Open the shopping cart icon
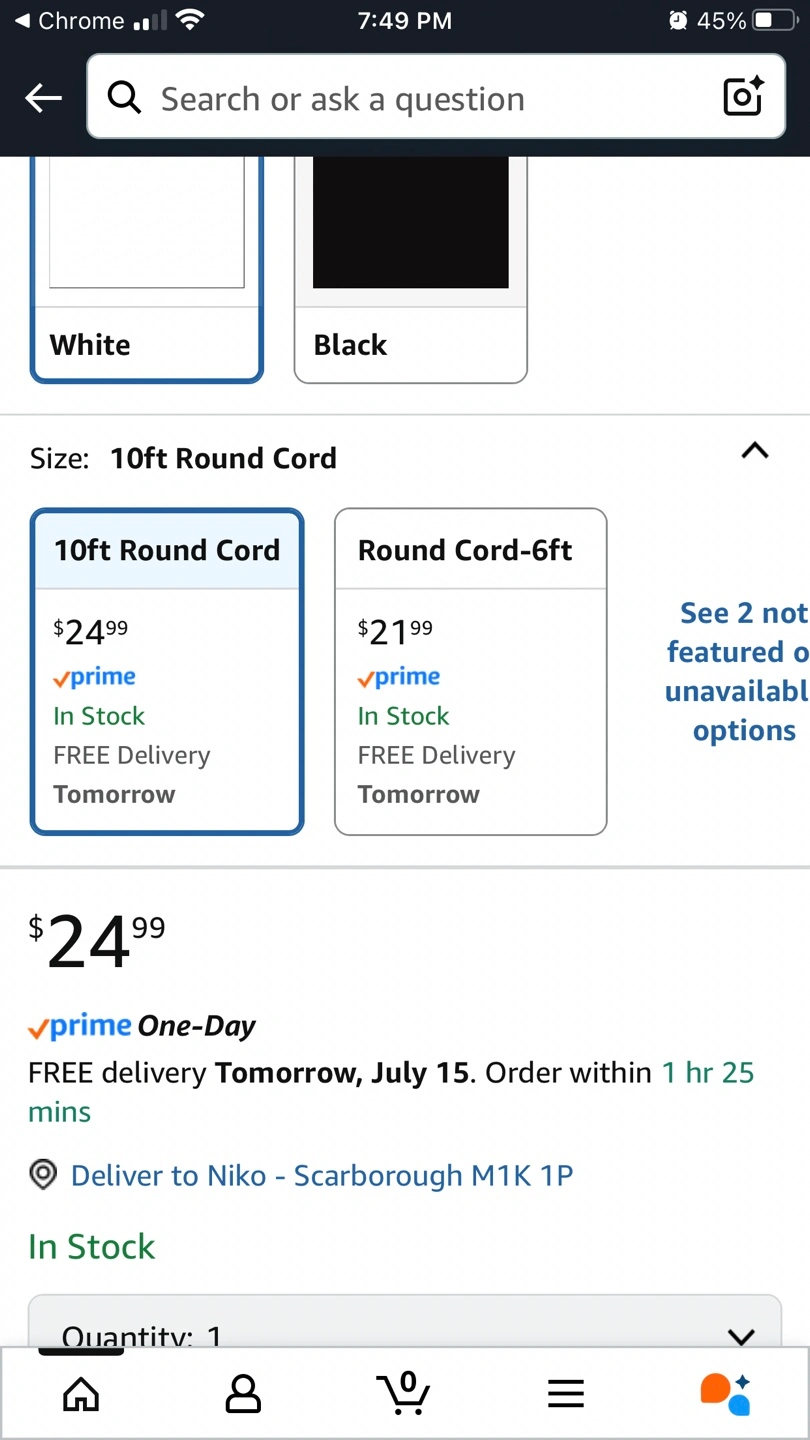The height and width of the screenshot is (1440, 810). tap(404, 1393)
